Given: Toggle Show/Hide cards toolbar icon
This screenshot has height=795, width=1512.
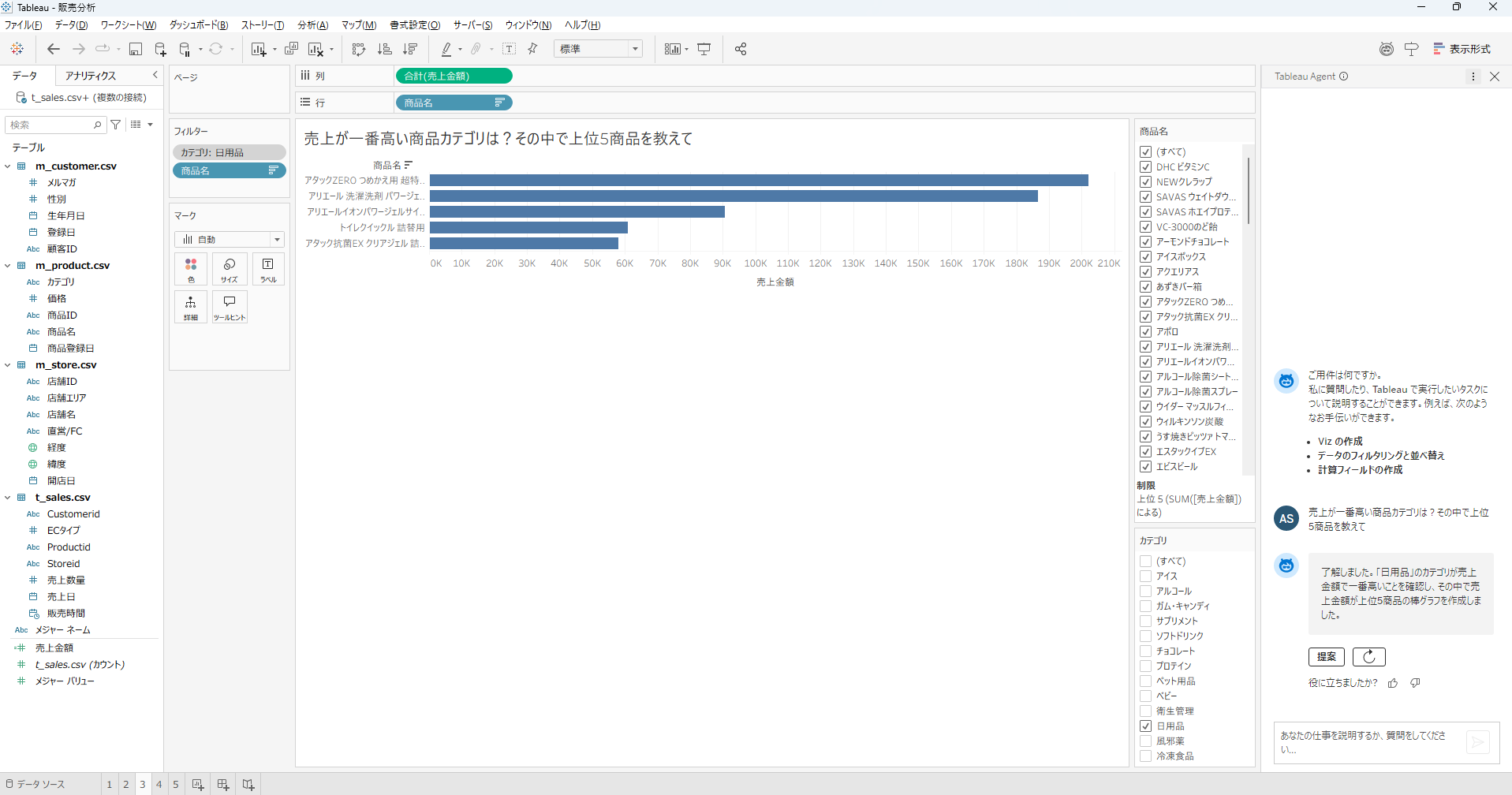Looking at the screenshot, I should click(672, 49).
